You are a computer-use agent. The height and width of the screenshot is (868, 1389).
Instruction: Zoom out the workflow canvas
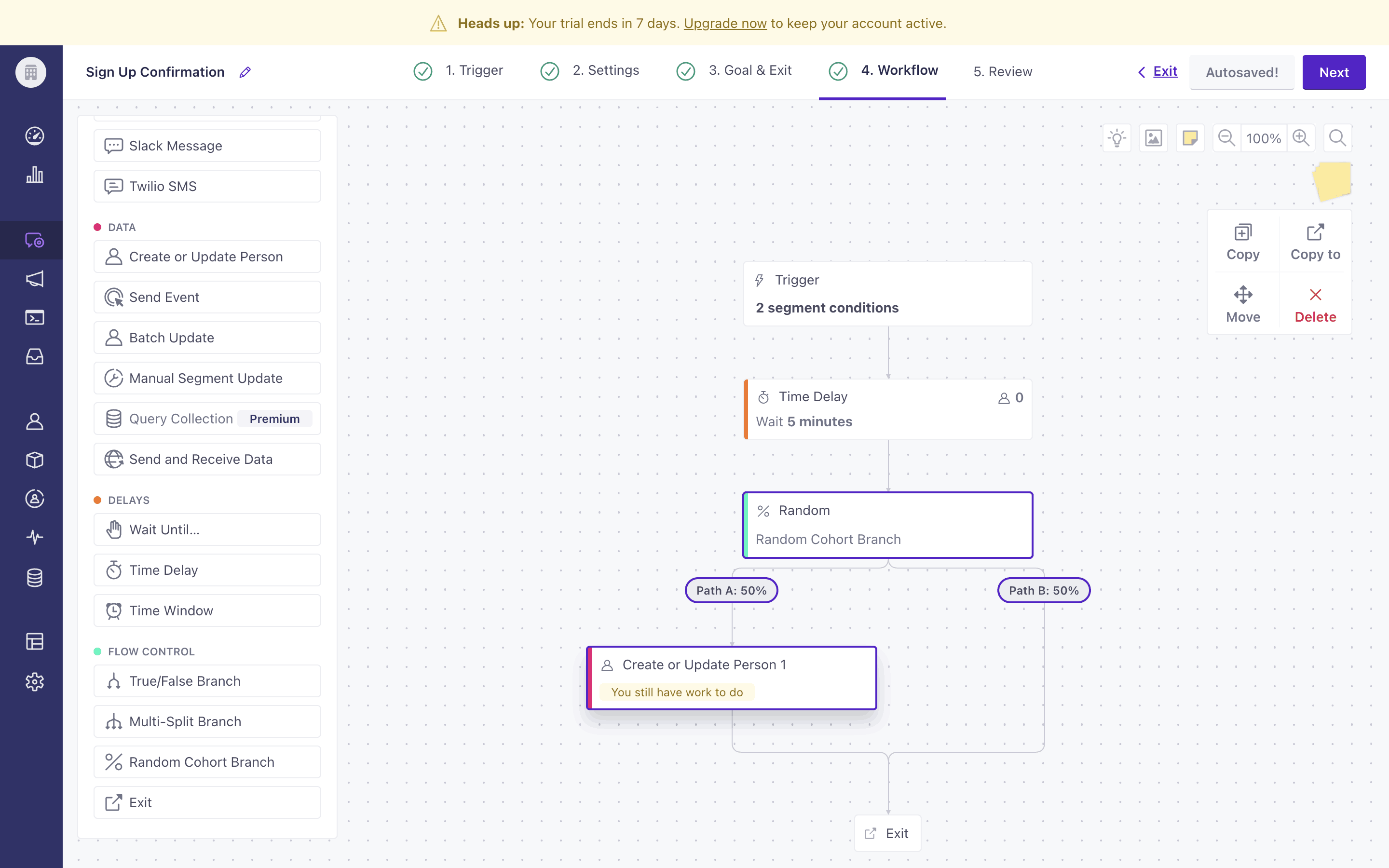click(x=1226, y=138)
